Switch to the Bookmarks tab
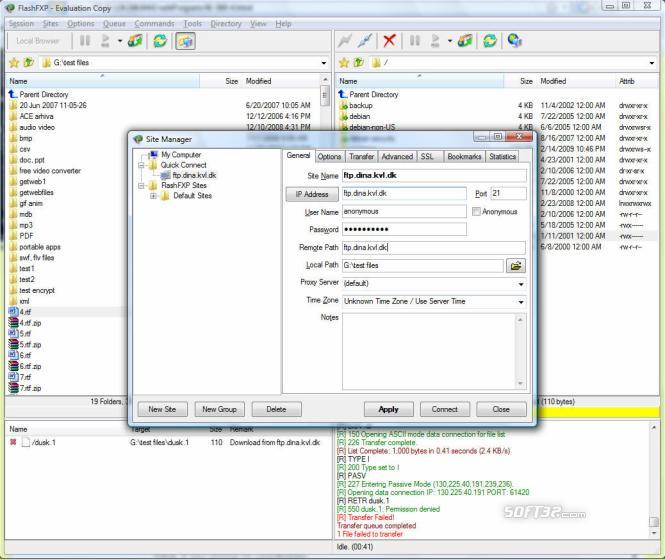The height and width of the screenshot is (559, 665). click(x=464, y=157)
